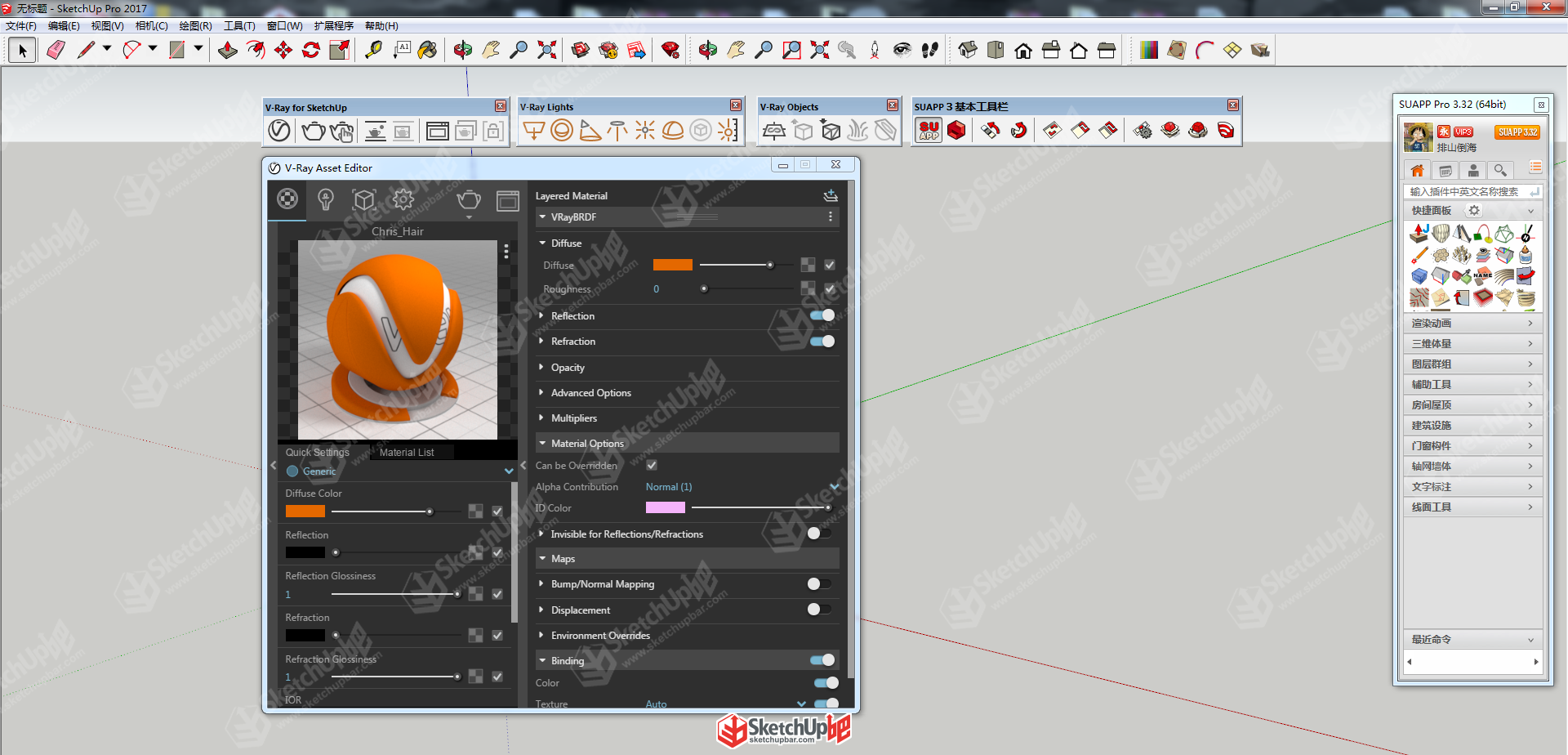The width and height of the screenshot is (1568, 755).
Task: Toggle the Binding switch
Action: (x=822, y=660)
